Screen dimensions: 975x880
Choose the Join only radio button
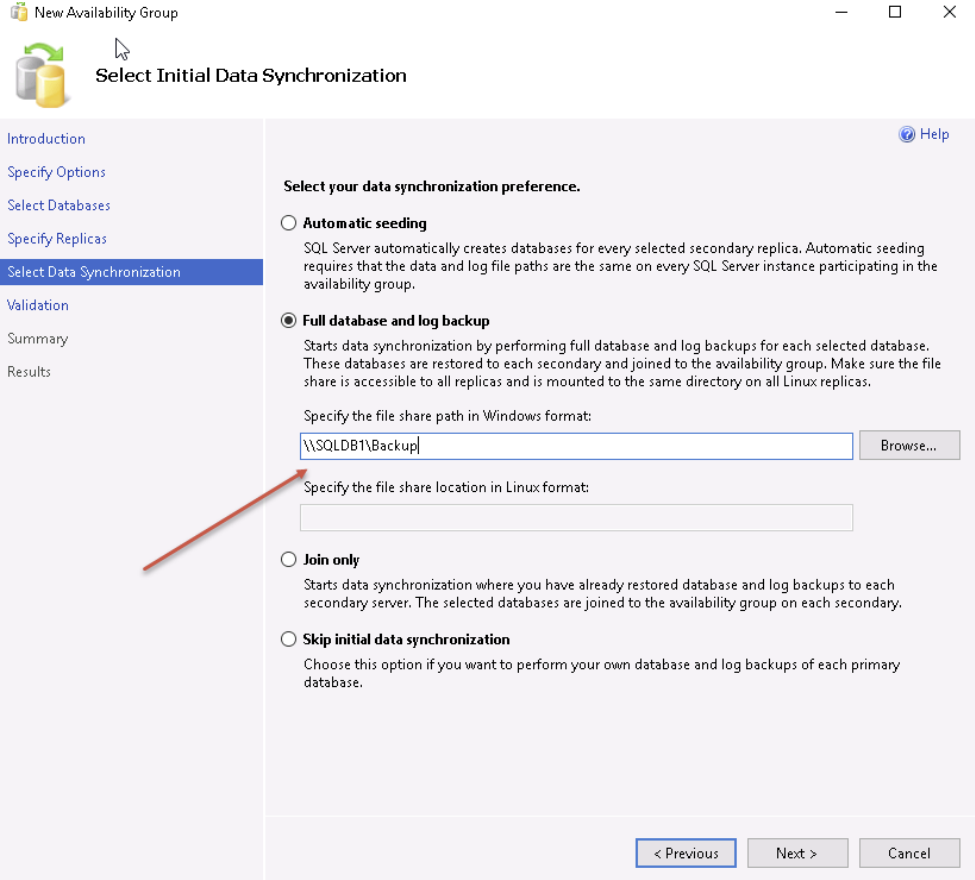tap(289, 559)
